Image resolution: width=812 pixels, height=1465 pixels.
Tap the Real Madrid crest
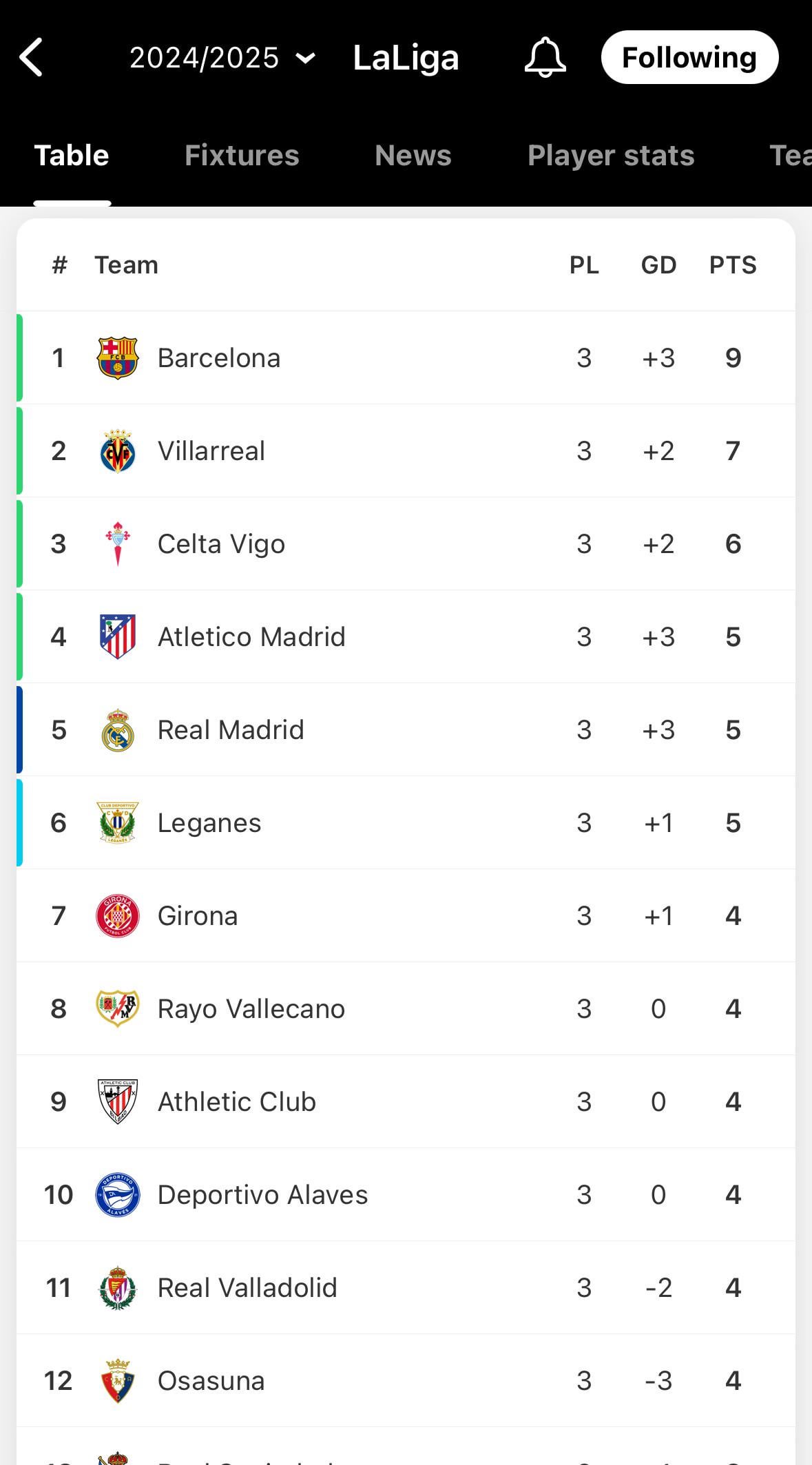118,730
